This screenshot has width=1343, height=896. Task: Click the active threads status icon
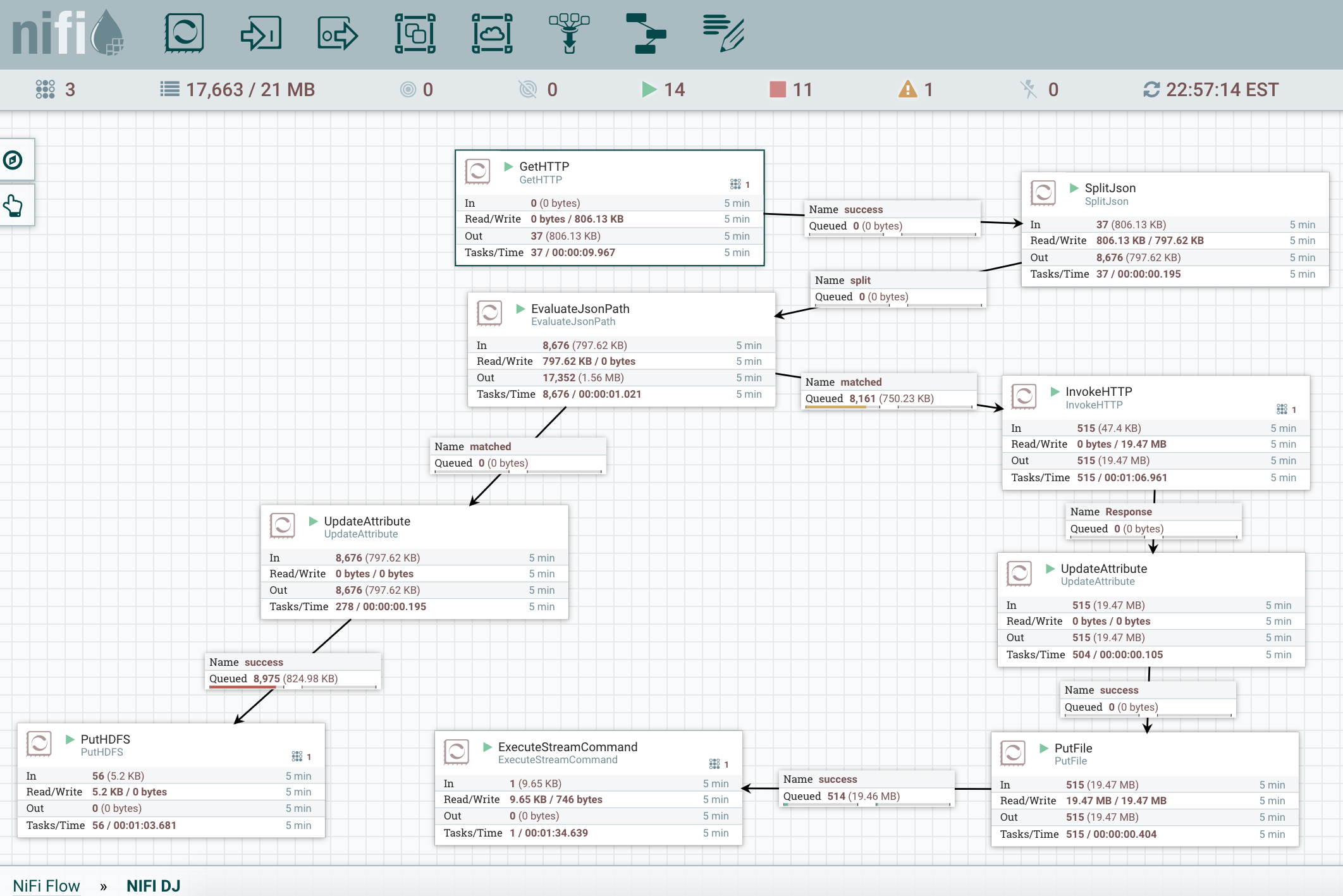(45, 89)
